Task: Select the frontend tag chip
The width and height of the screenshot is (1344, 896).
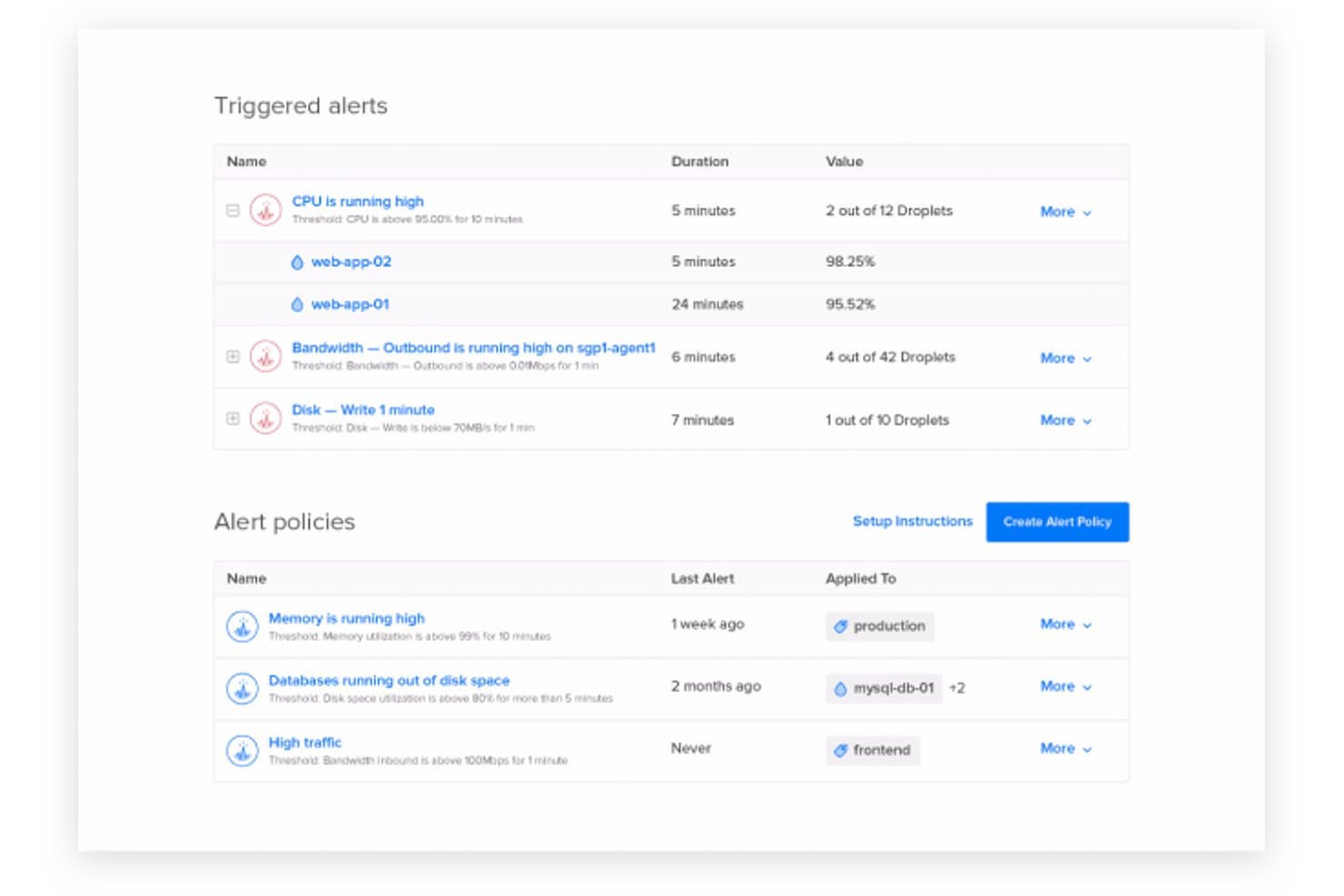Action: click(x=873, y=751)
